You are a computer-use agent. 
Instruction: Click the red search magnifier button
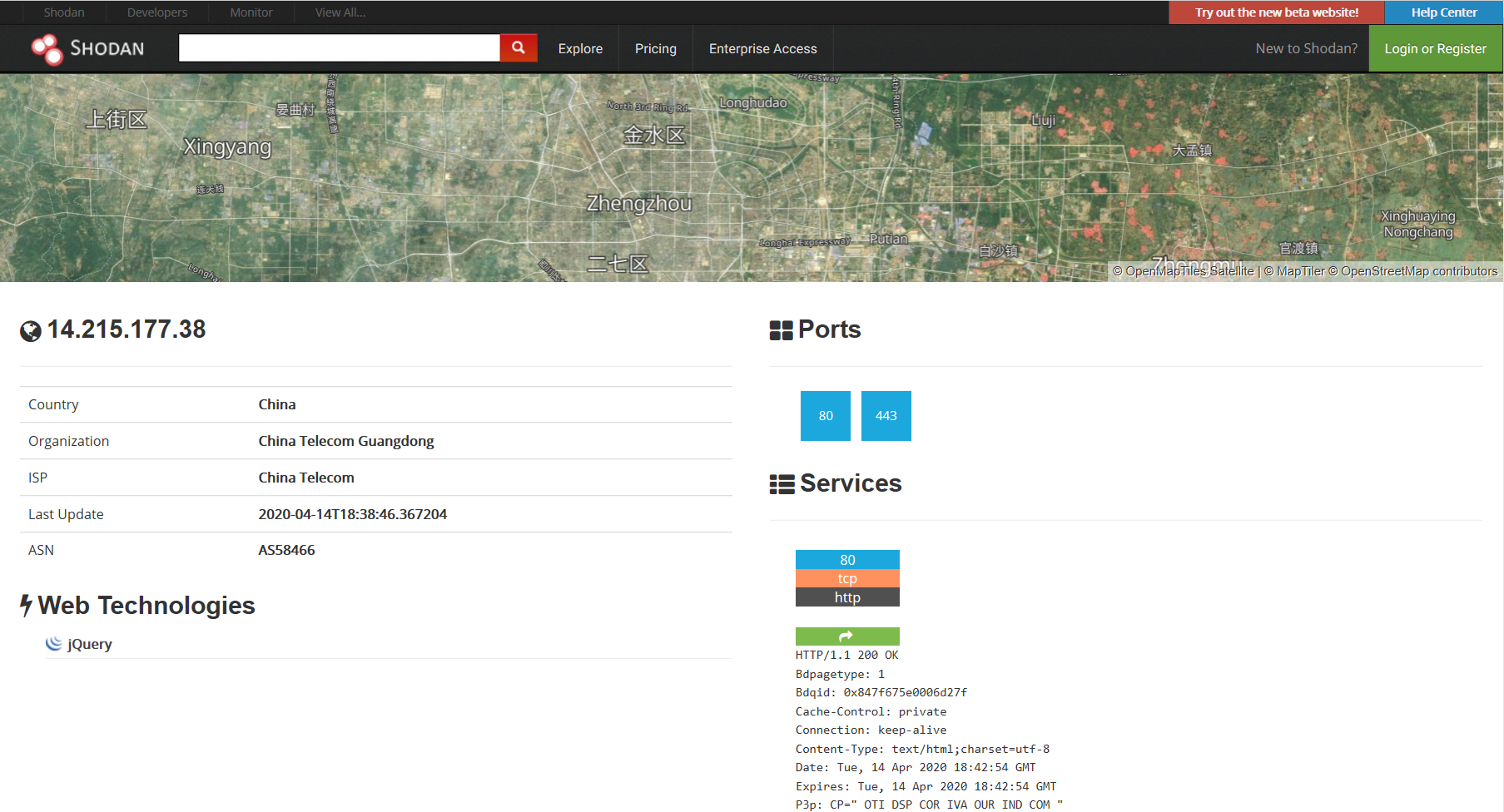coord(518,48)
